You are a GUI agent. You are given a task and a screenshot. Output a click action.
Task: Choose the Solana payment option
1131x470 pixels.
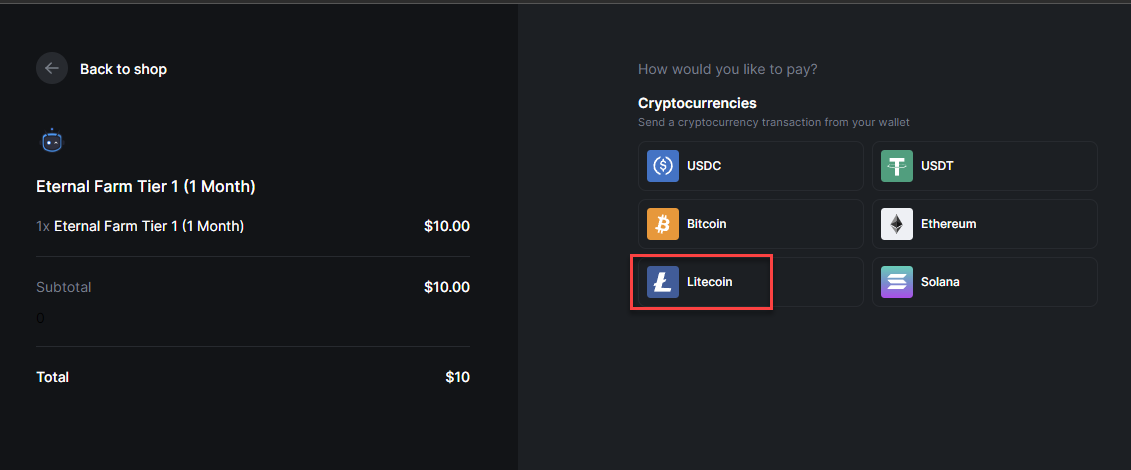(985, 282)
